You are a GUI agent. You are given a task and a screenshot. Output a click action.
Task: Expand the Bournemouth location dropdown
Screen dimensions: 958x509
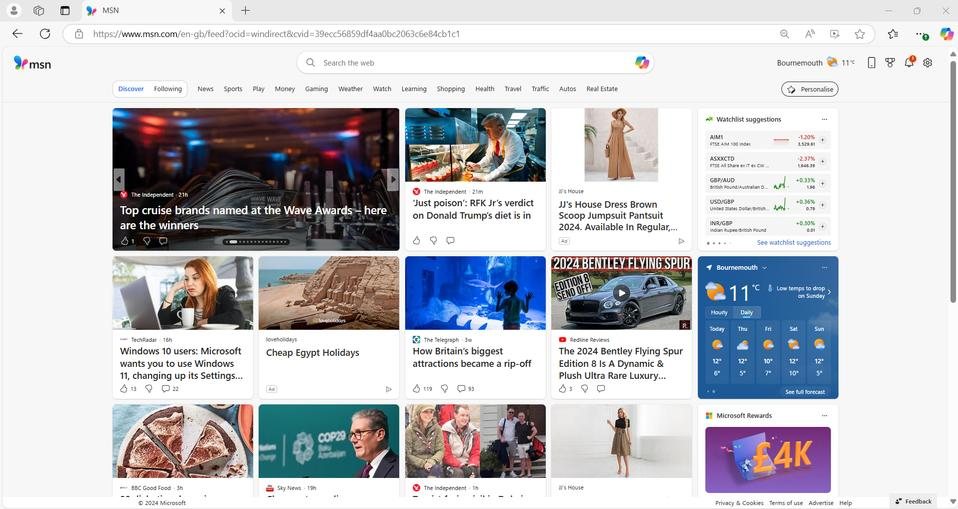(764, 268)
